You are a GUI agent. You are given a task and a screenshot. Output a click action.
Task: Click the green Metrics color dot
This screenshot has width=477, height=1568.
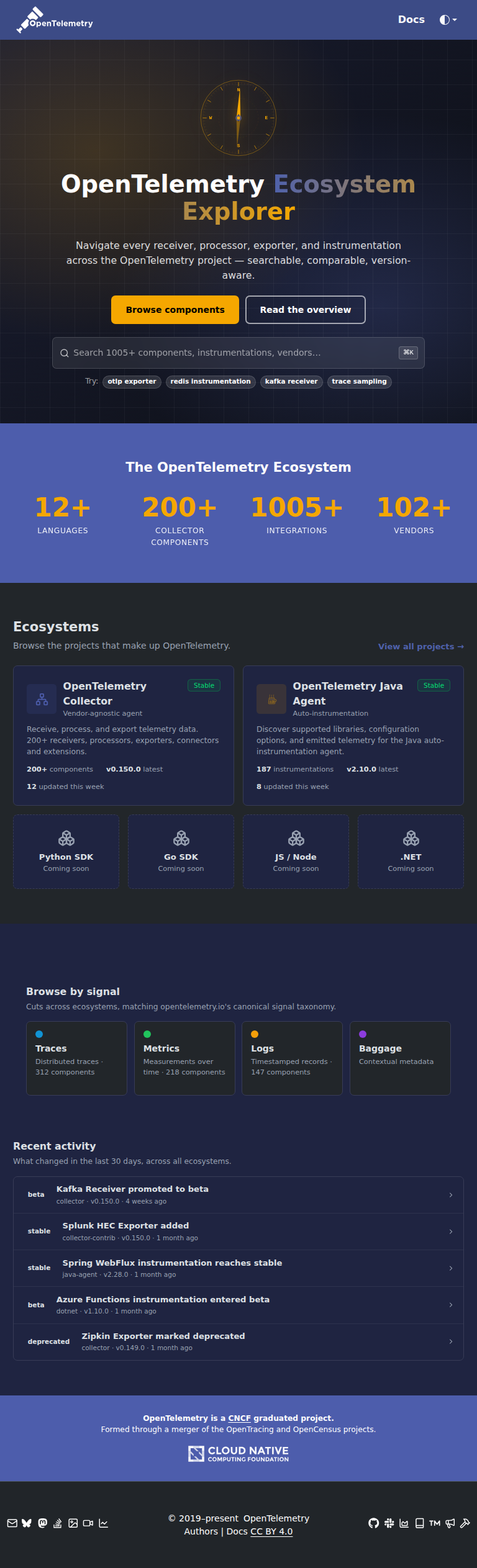[147, 1034]
